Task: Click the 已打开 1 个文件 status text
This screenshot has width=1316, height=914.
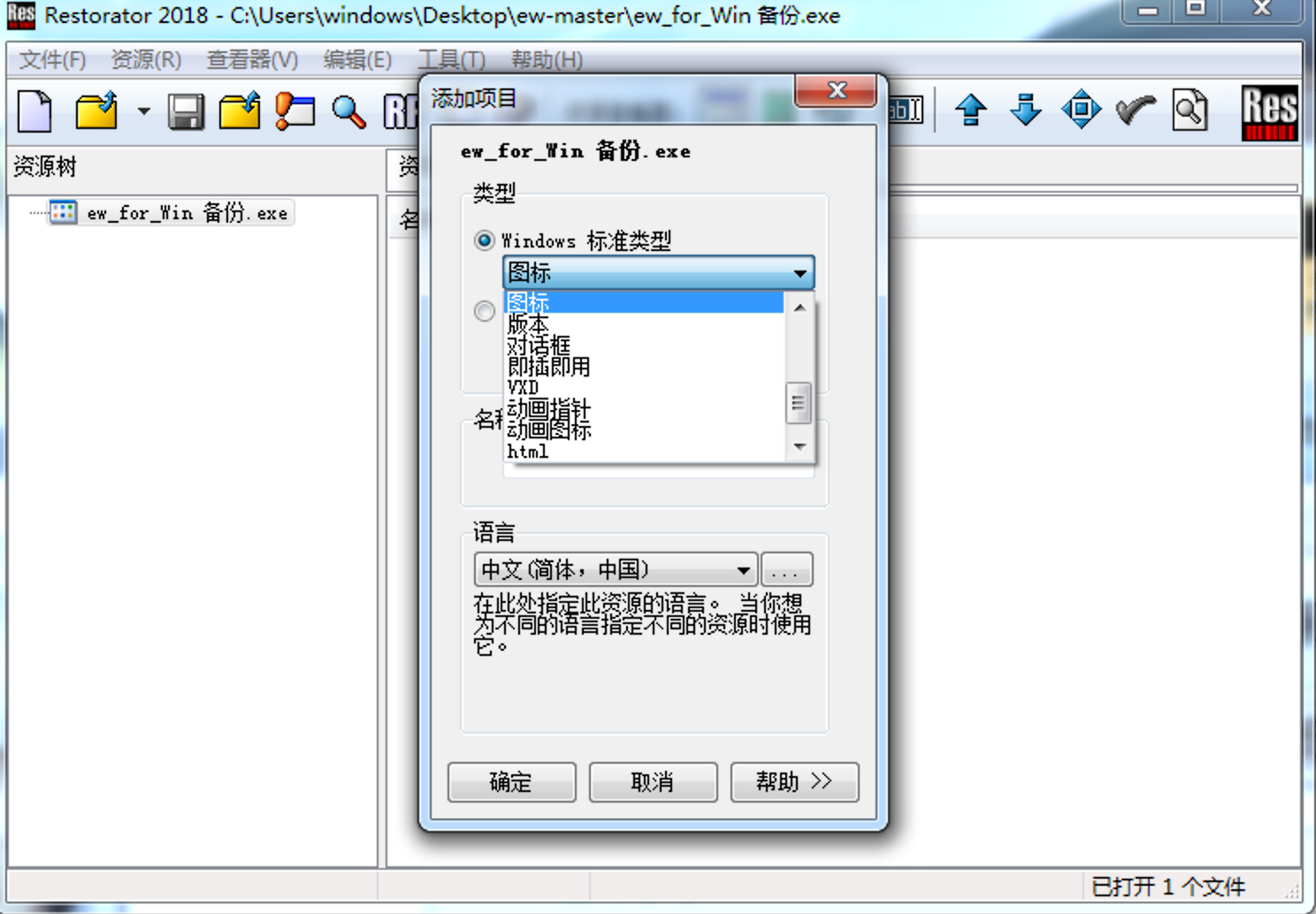Action: pos(1167,887)
